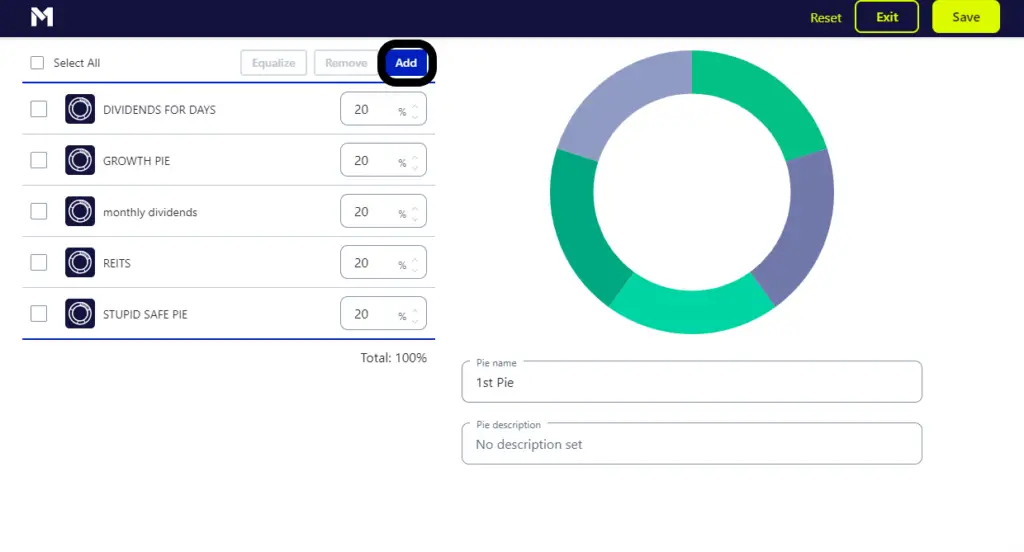
Task: Click the Reset link
Action: click(825, 18)
